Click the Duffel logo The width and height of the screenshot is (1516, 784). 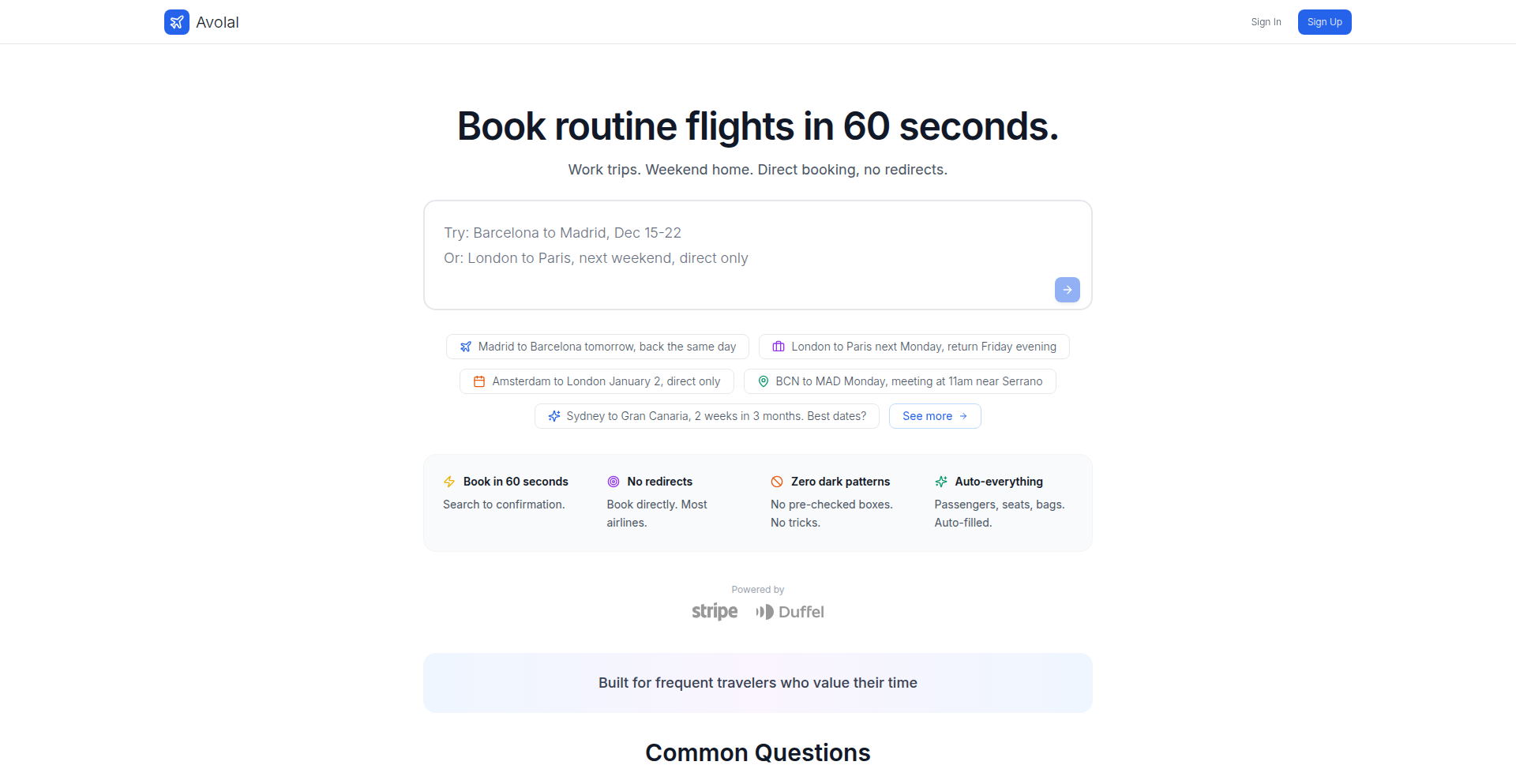click(x=790, y=612)
